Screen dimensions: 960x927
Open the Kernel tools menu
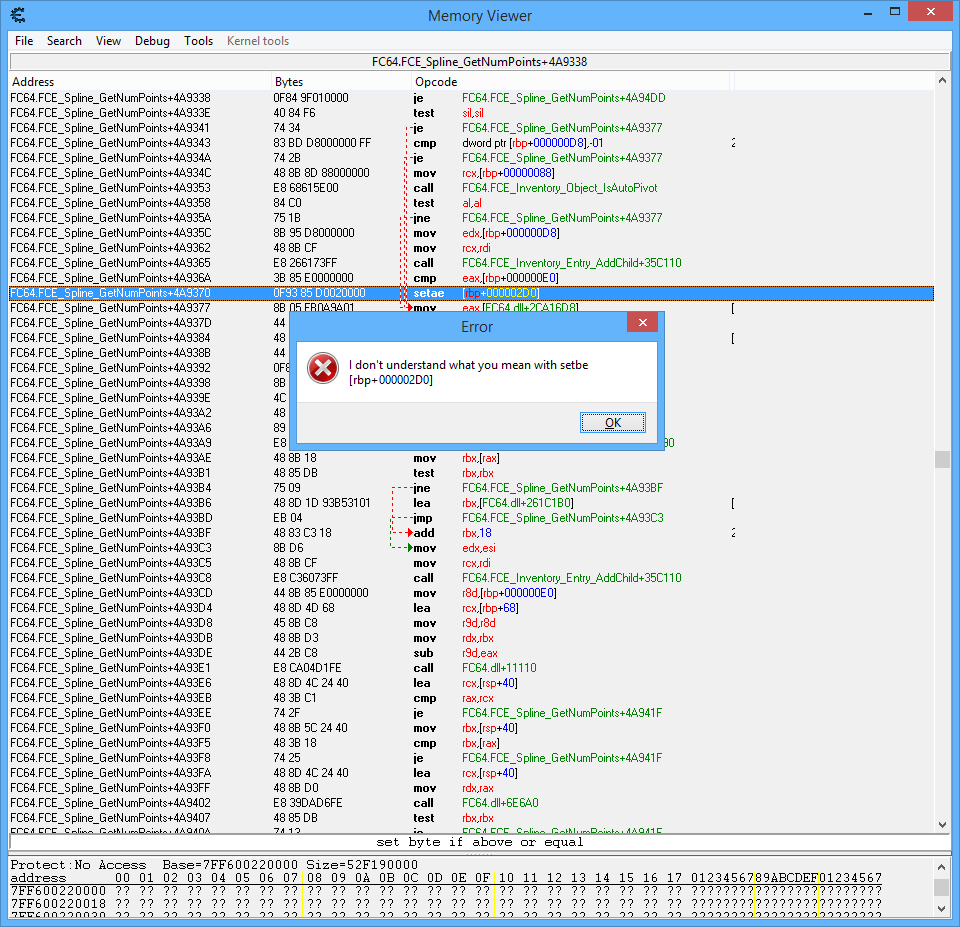258,41
